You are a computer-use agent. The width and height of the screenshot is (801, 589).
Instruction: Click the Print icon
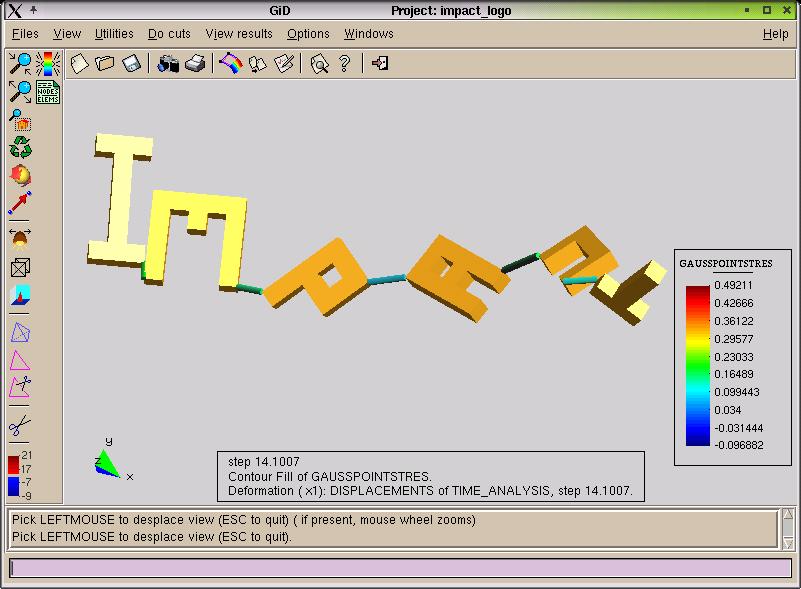[x=195, y=64]
